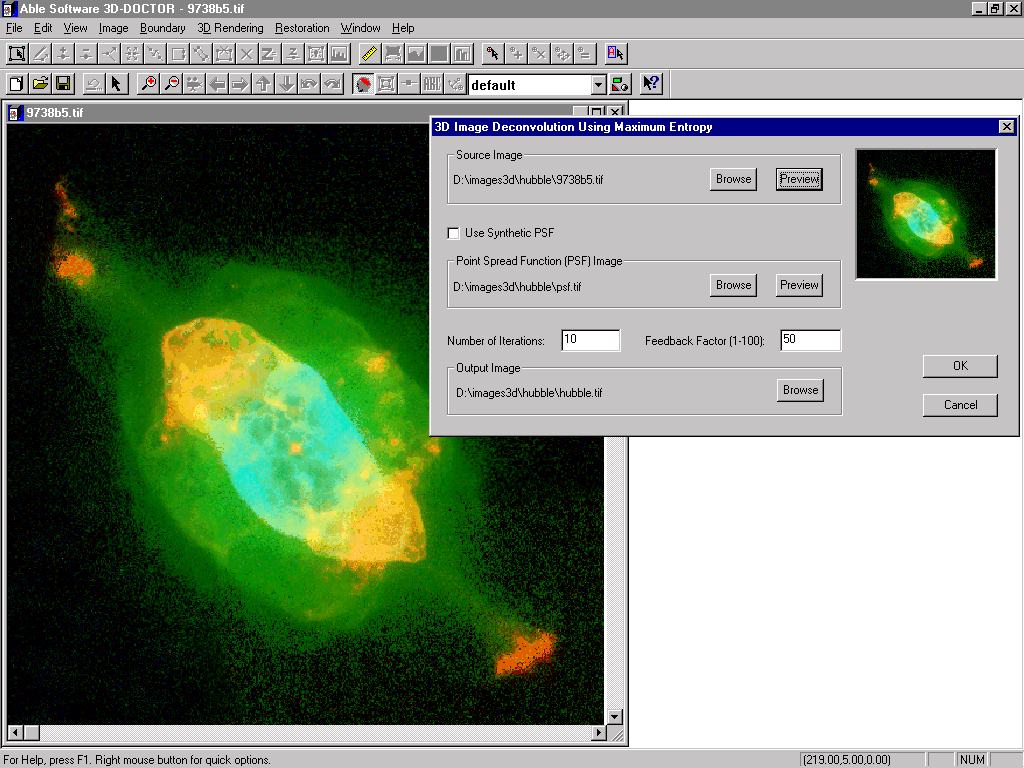Browse for the PSF image file
Screen dimensions: 1024x768
click(733, 285)
